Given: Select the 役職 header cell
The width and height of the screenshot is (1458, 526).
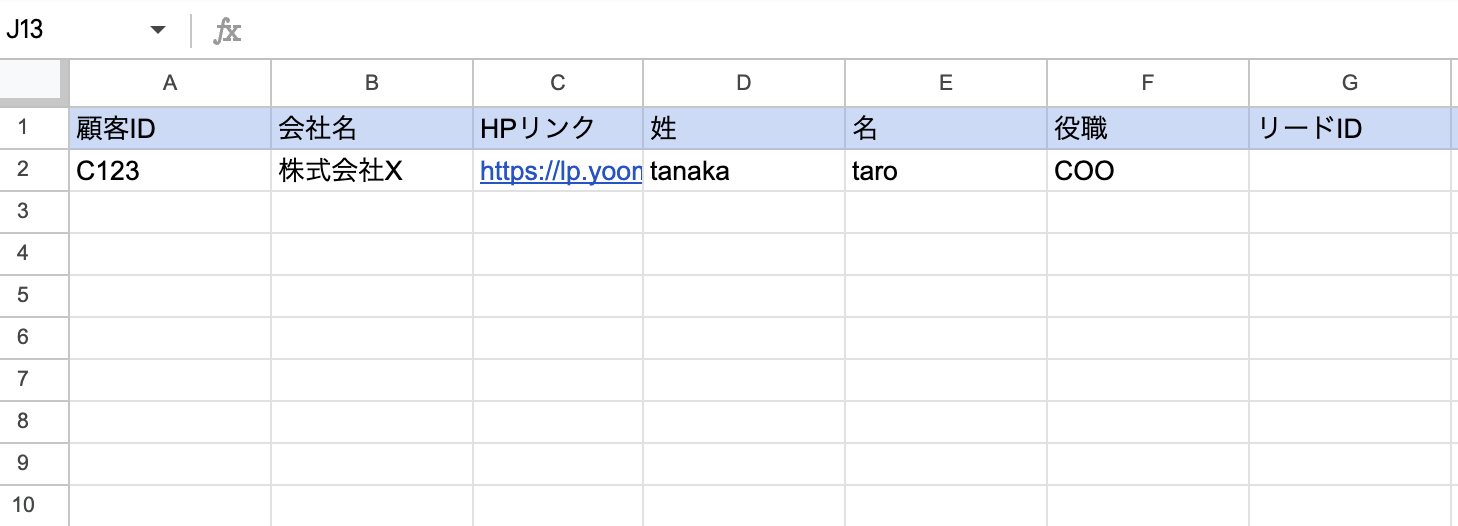Looking at the screenshot, I should pyautogui.click(x=1148, y=128).
